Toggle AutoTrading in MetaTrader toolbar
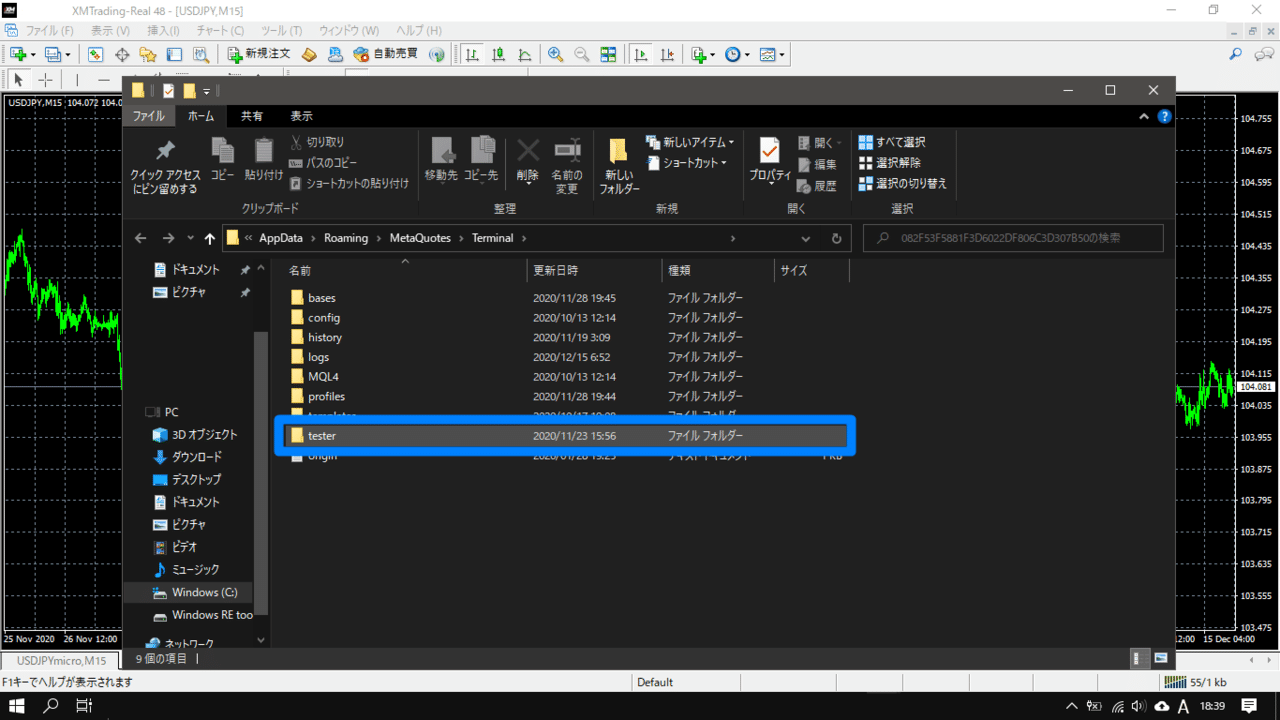Screen dimensions: 1280x720 385,54
